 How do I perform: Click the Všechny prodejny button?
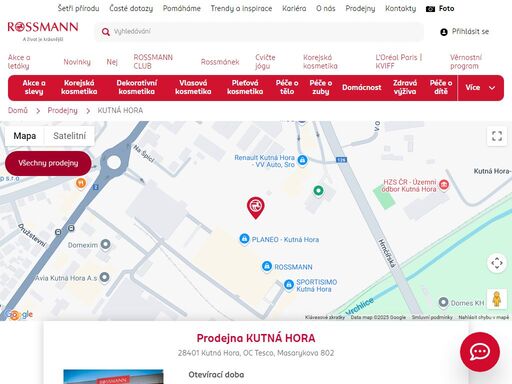[x=48, y=163]
